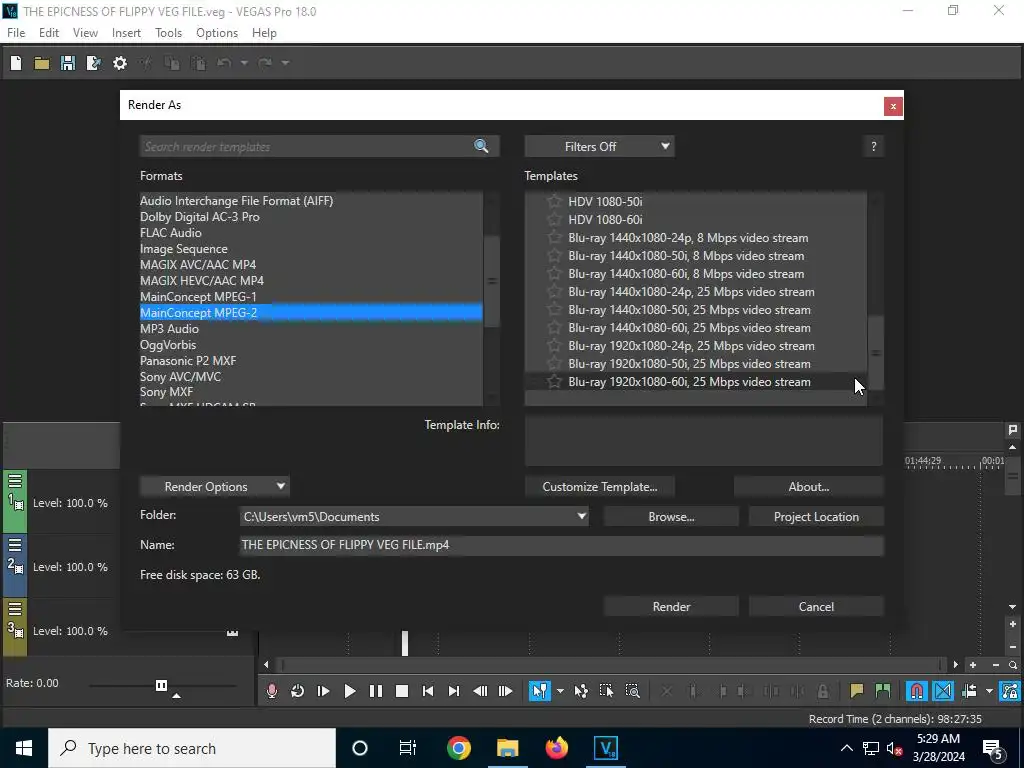Screen dimensions: 1024x768
Task: Open the Tools menu
Action: click(x=168, y=33)
